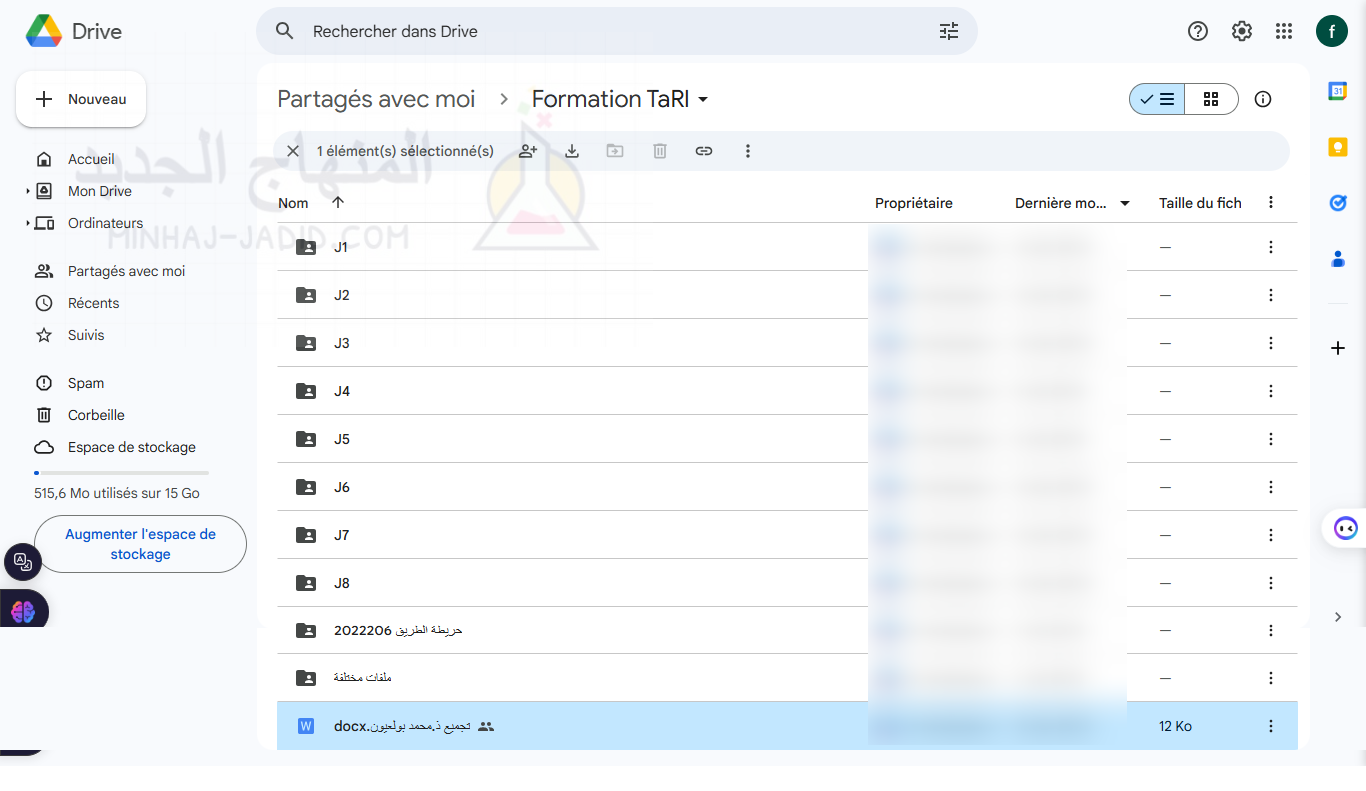Select folder J2 row

pyautogui.click(x=787, y=295)
